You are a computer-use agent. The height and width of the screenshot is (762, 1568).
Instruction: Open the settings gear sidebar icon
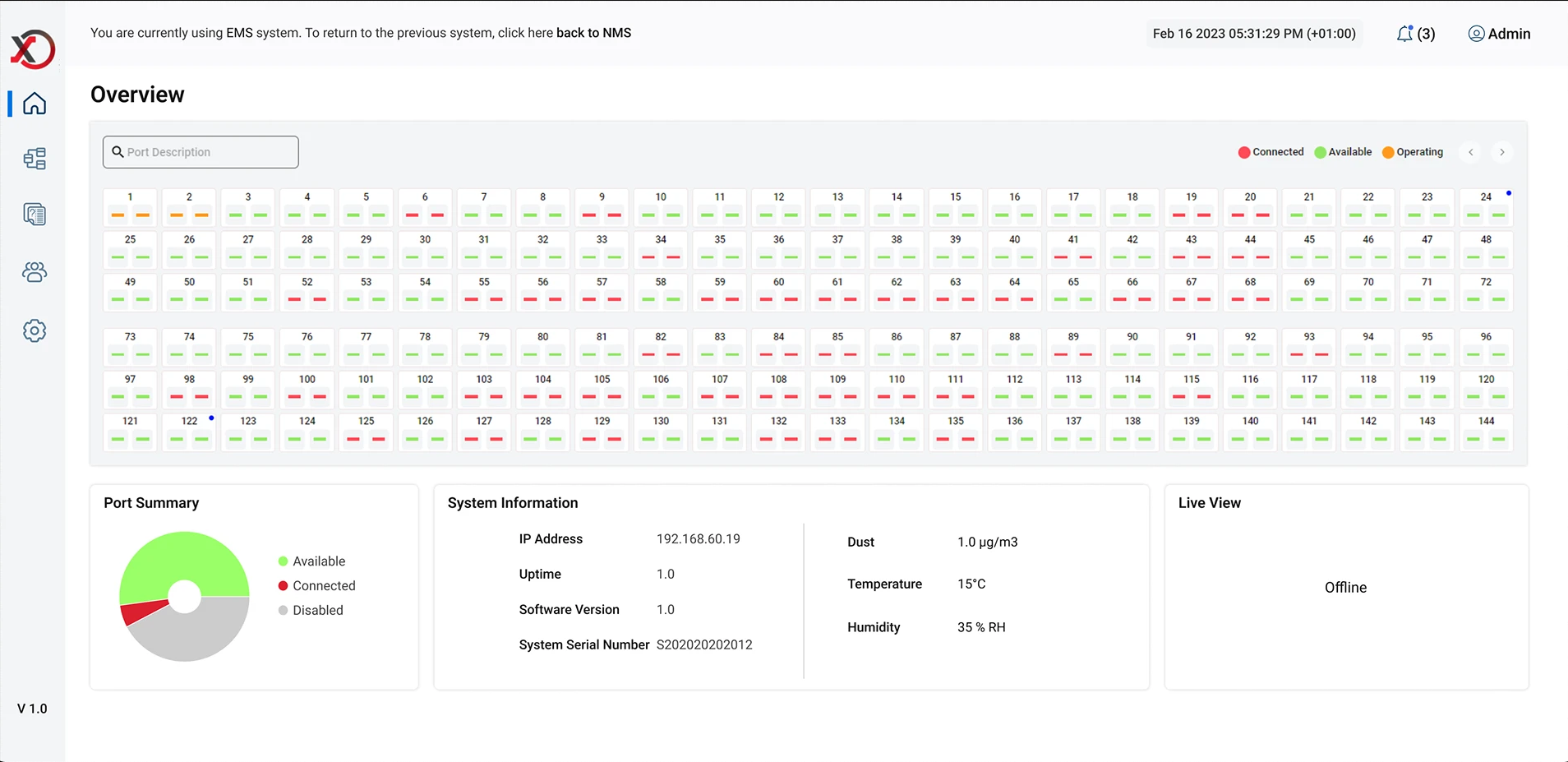[x=35, y=330]
